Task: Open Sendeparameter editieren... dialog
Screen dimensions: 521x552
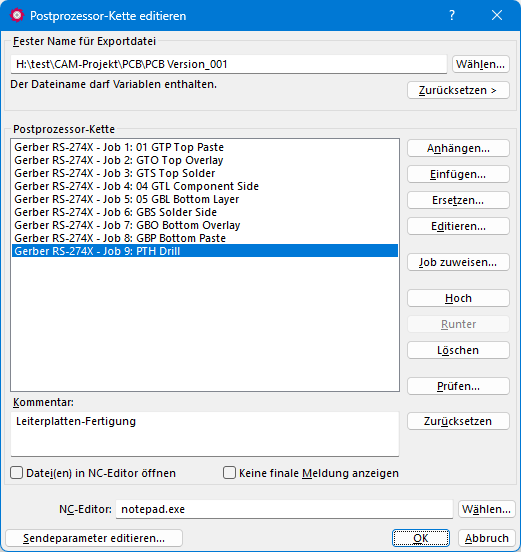Action: tap(94, 538)
